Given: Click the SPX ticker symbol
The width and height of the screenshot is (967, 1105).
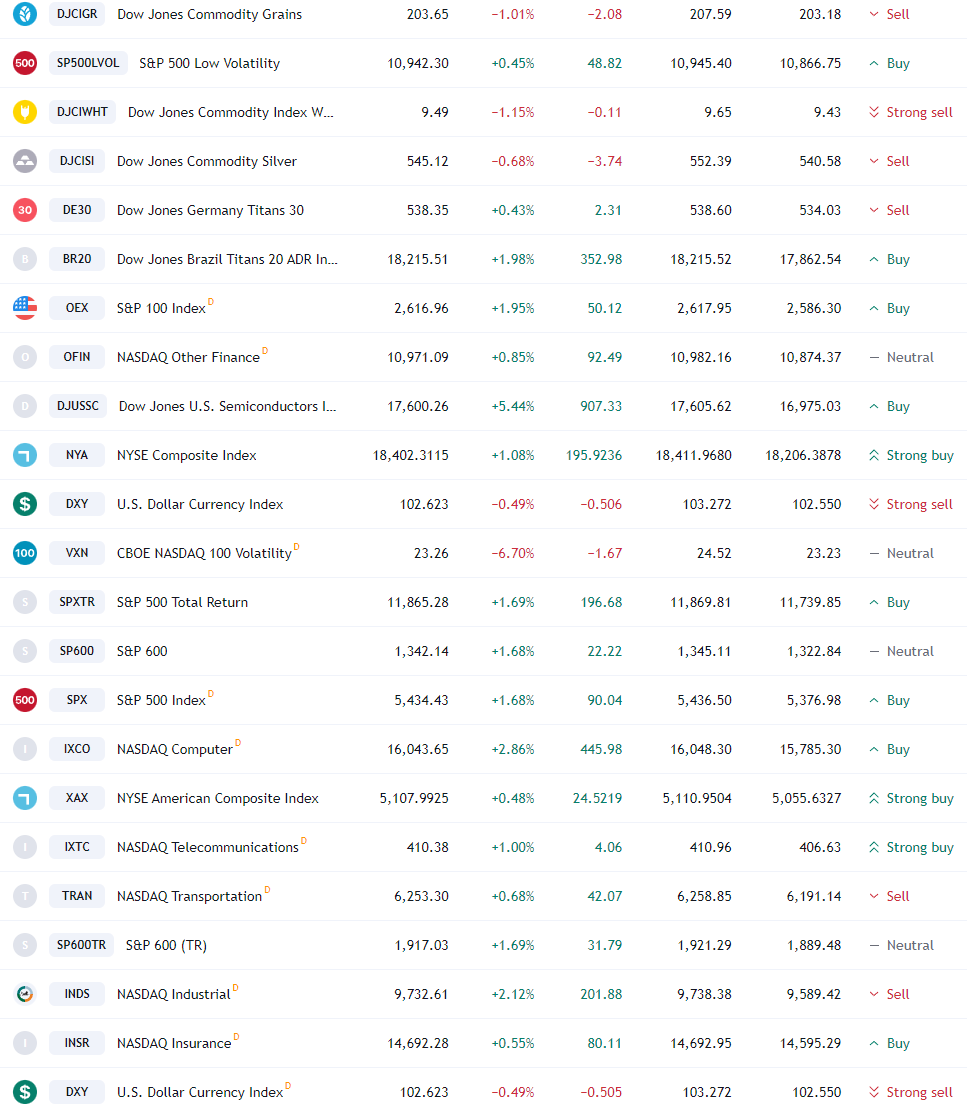Looking at the screenshot, I should tap(77, 700).
